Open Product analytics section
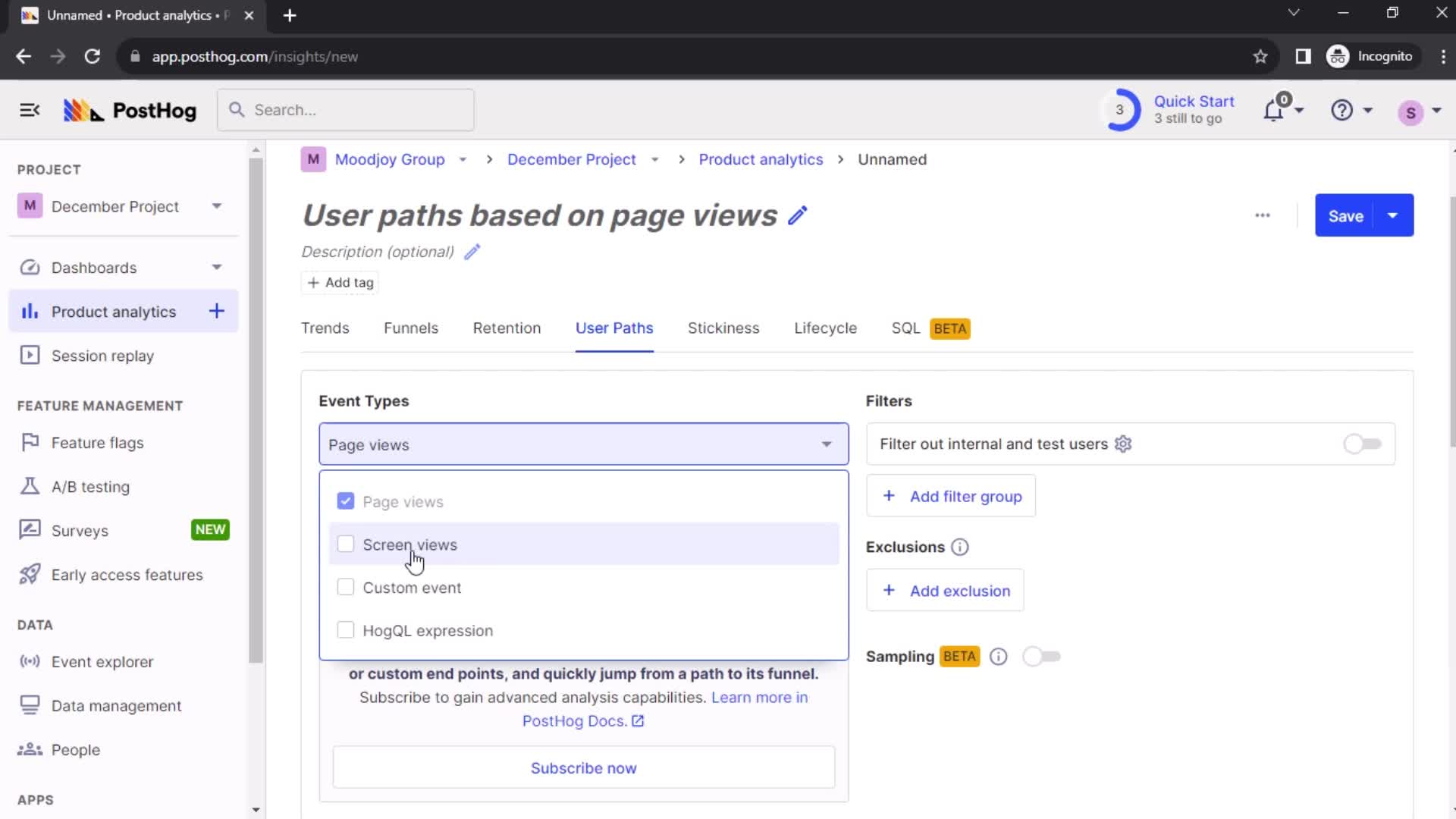The image size is (1456, 819). click(113, 311)
